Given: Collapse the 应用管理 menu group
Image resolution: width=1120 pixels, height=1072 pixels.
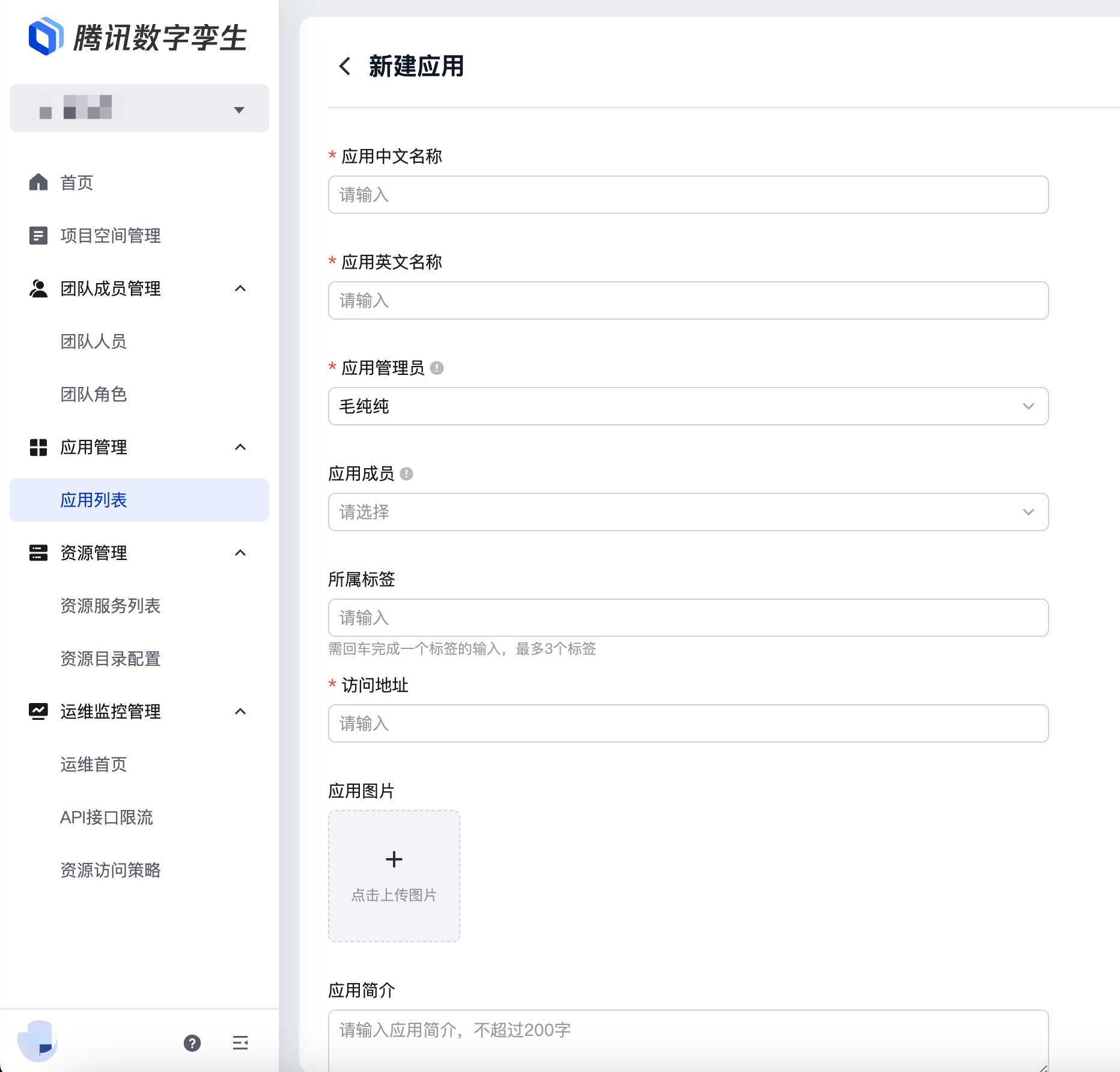Looking at the screenshot, I should click(x=240, y=447).
